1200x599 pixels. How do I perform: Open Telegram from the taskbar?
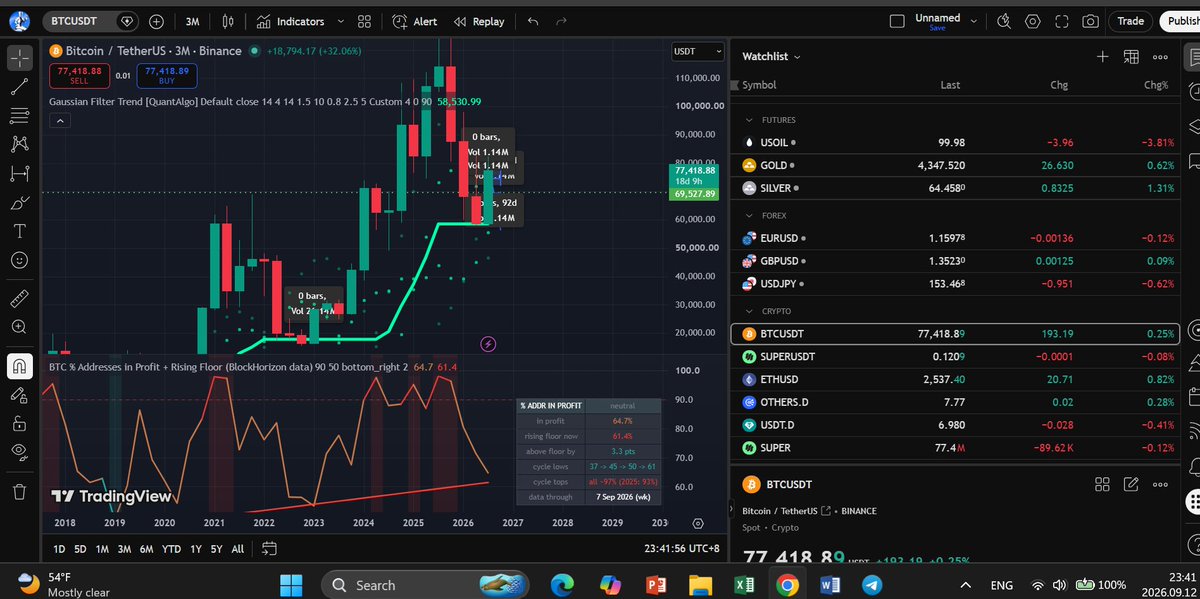[x=872, y=585]
